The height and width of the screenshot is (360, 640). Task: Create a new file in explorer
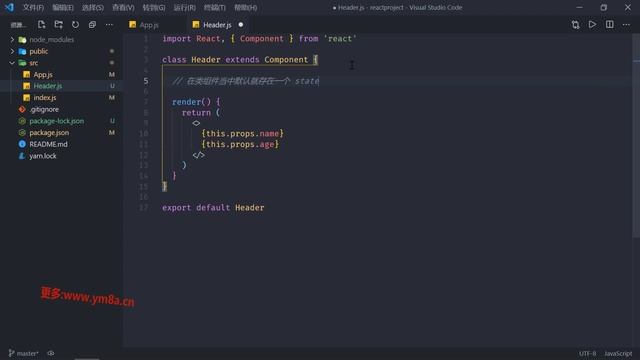coord(42,24)
